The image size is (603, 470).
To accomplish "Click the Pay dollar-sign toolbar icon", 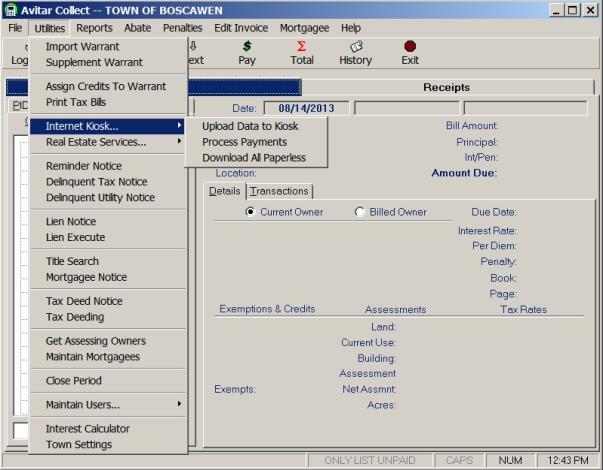I will click(247, 46).
